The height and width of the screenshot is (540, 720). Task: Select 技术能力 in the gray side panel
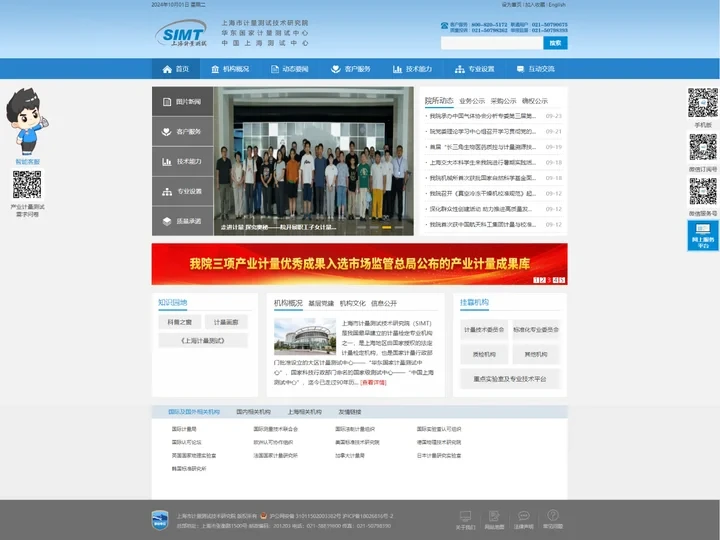[182, 161]
